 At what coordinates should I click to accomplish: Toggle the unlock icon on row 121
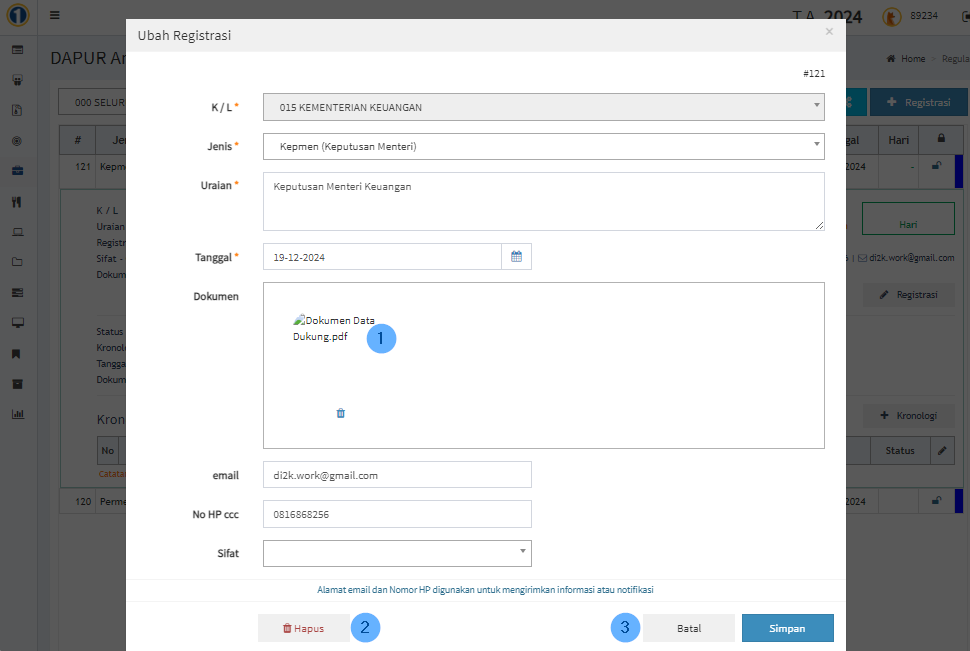[935, 167]
